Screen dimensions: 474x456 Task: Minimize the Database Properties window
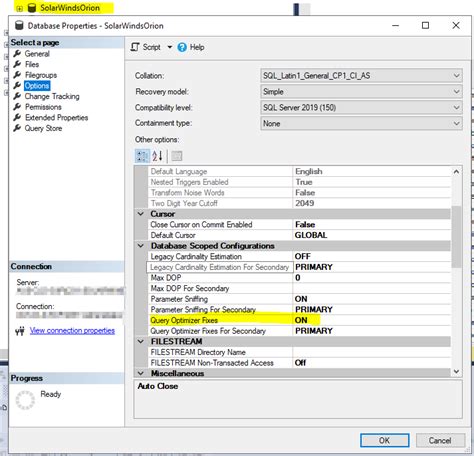(x=395, y=26)
